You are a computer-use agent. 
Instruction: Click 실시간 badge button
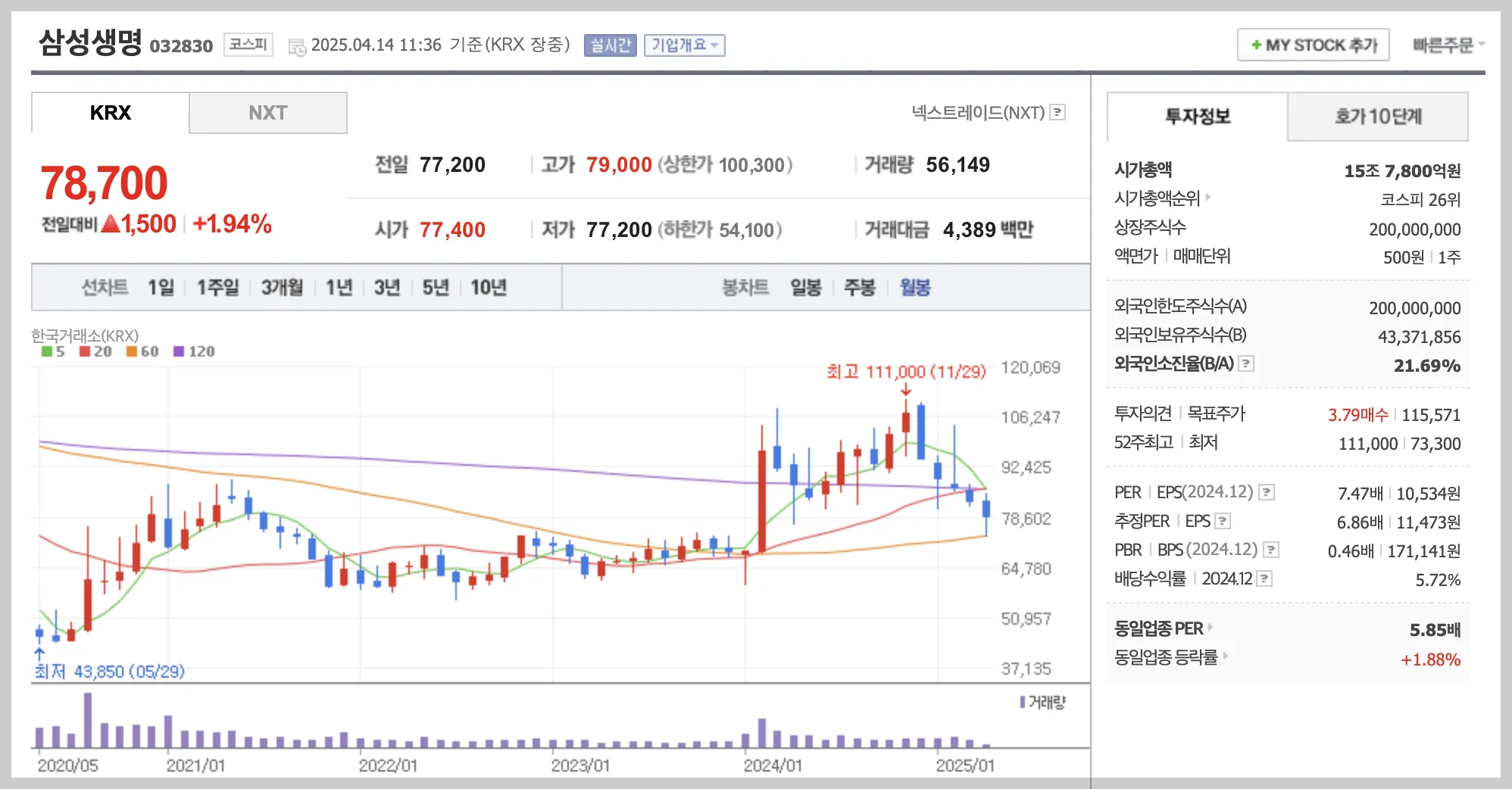tap(611, 45)
